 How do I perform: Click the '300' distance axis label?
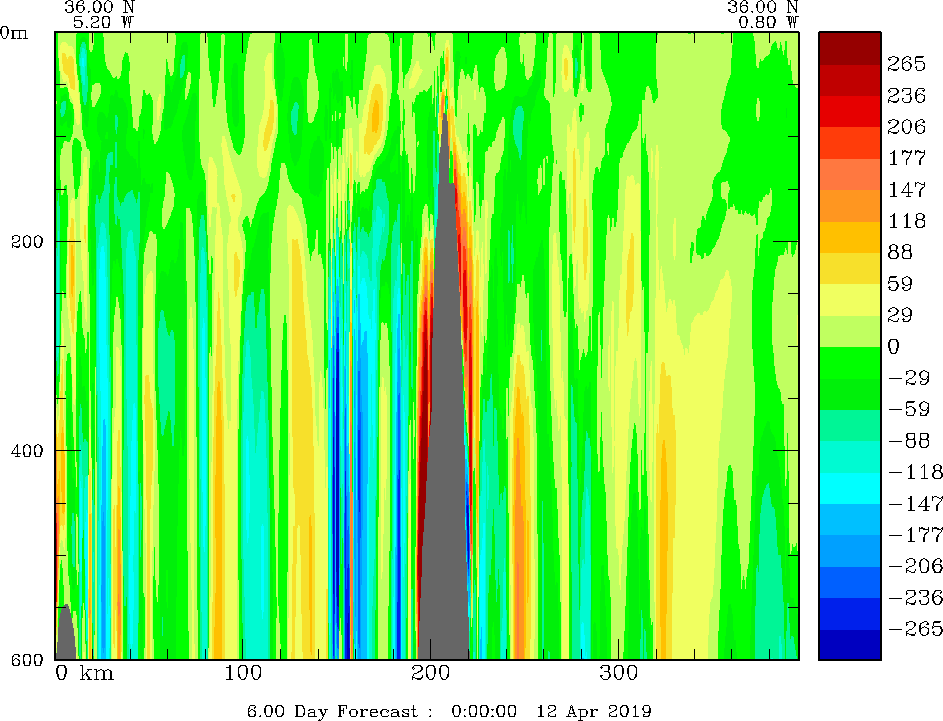point(619,672)
